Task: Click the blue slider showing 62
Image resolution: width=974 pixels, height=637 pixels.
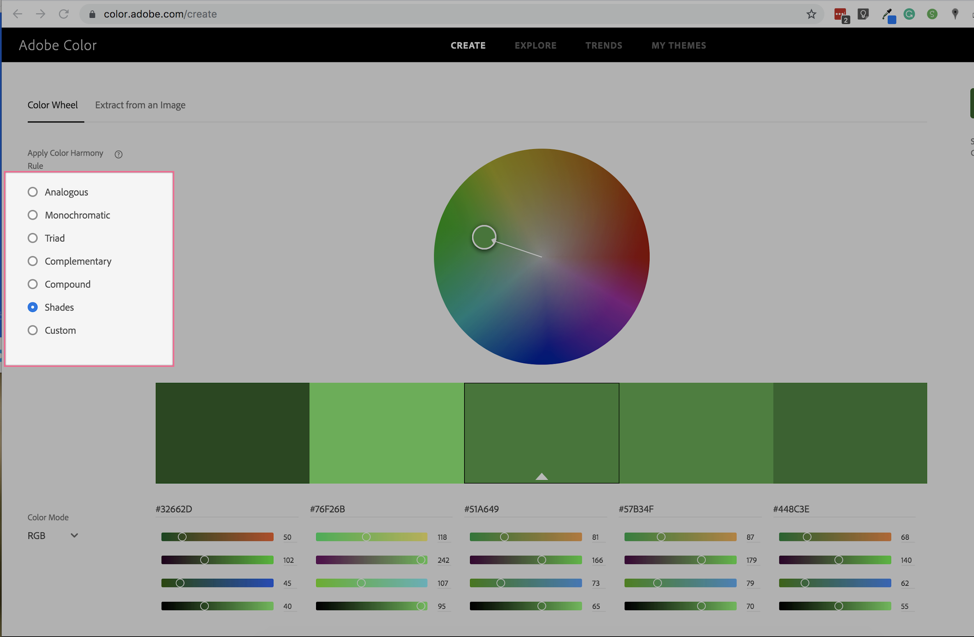Action: pyautogui.click(x=835, y=583)
